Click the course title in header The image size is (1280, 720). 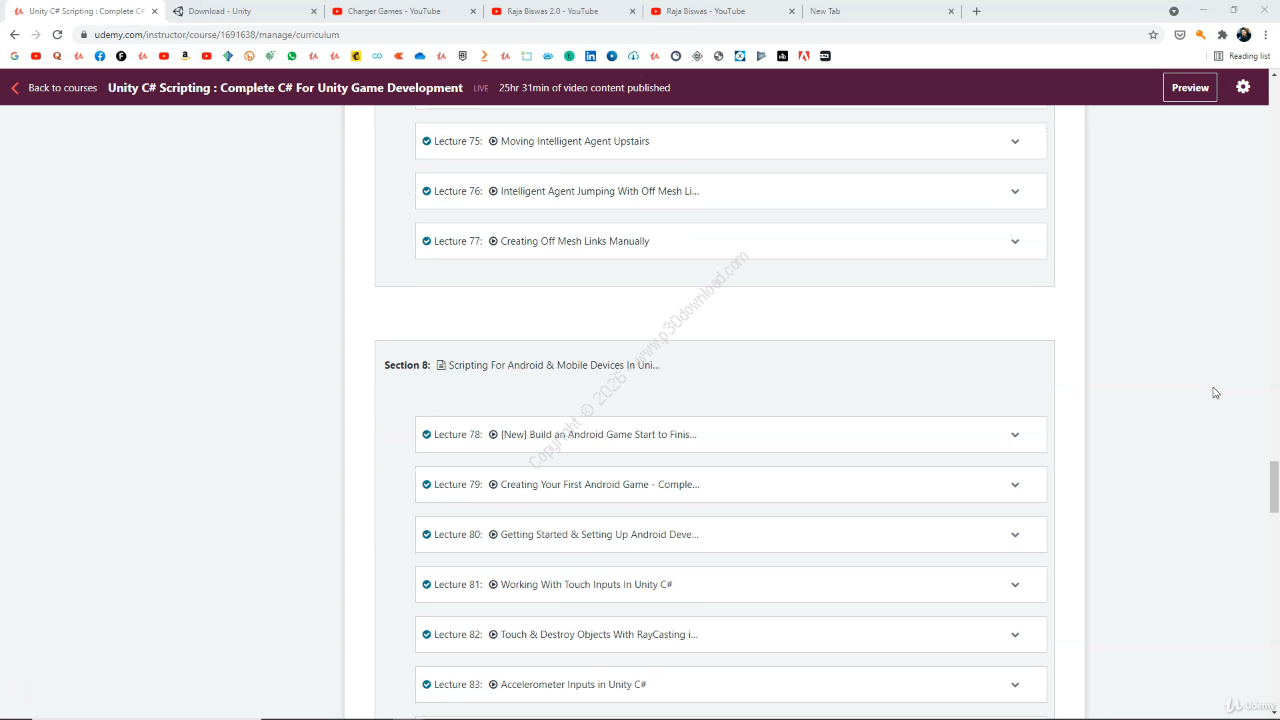[x=285, y=88]
